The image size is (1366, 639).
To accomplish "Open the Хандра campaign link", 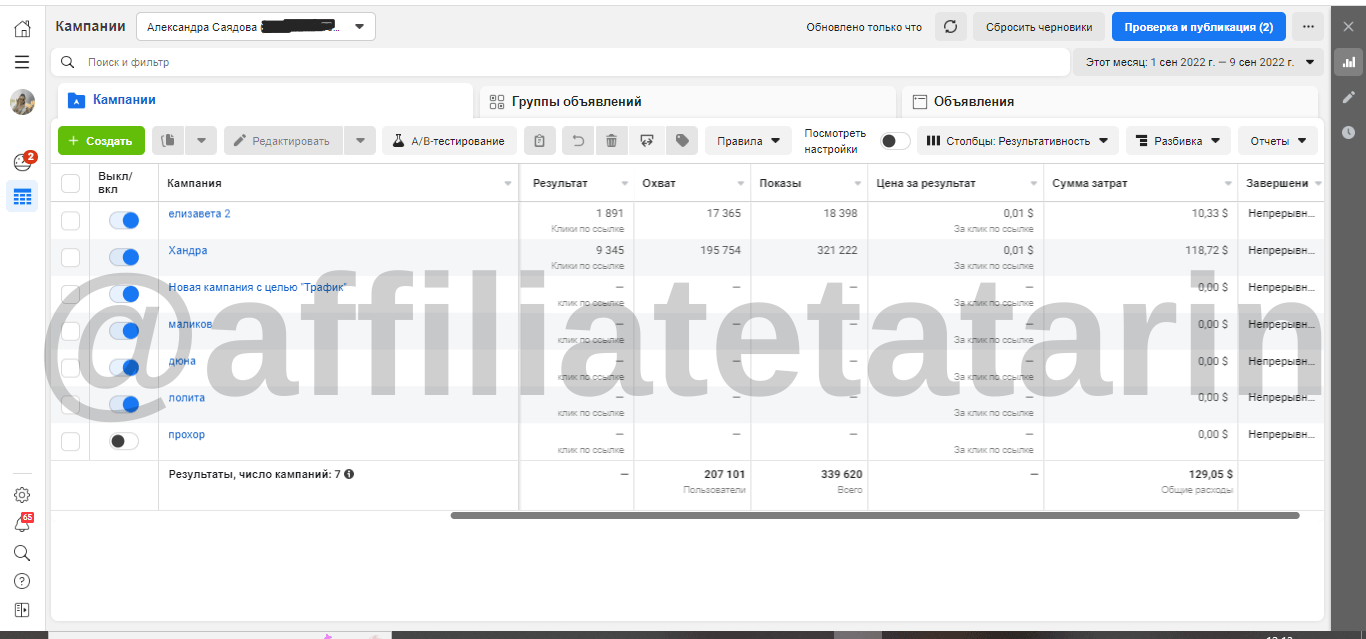I will click(188, 250).
